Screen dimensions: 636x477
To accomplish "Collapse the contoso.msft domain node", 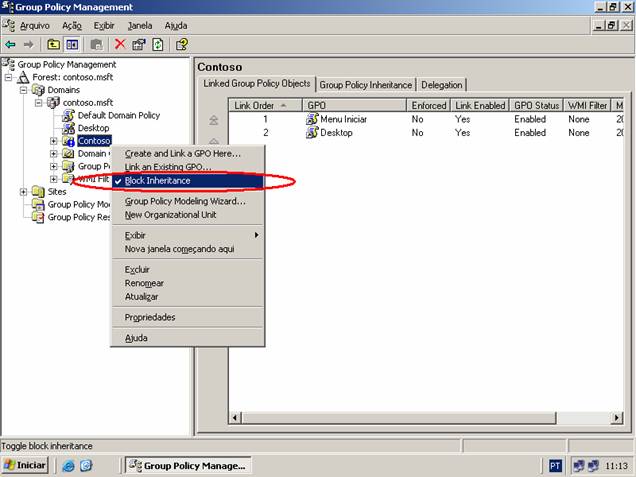I will pyautogui.click(x=39, y=103).
